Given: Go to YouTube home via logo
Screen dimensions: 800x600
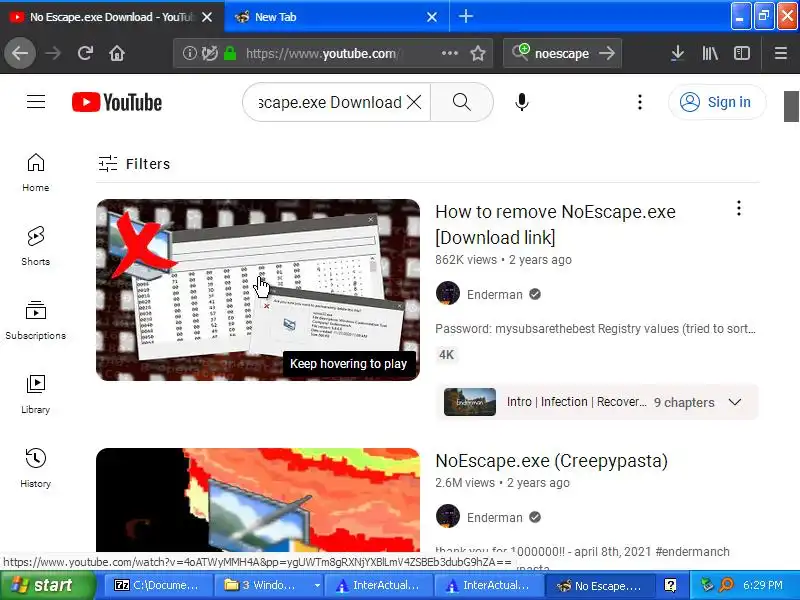Looking at the screenshot, I should click(x=117, y=102).
